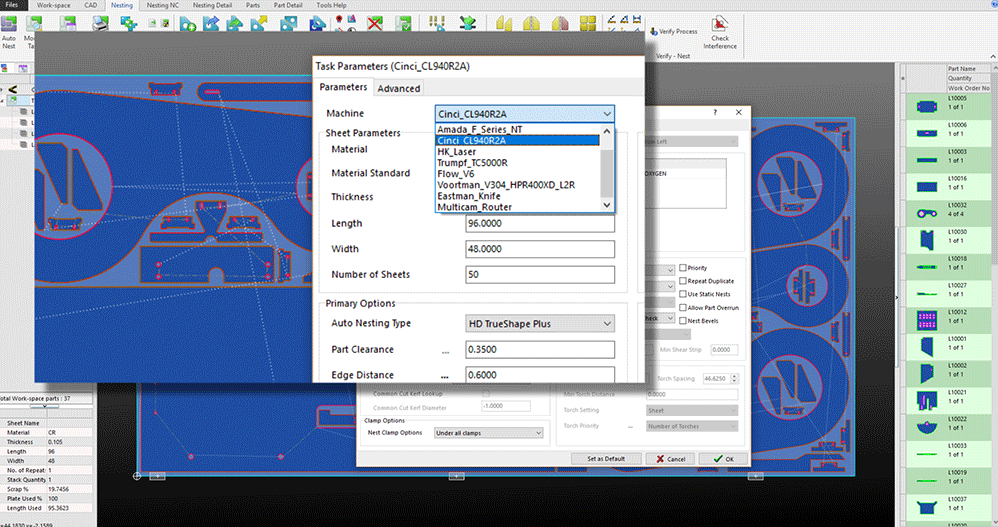The width and height of the screenshot is (998, 527).
Task: Switch to Nesting NC ribbon tab
Action: click(x=163, y=5)
